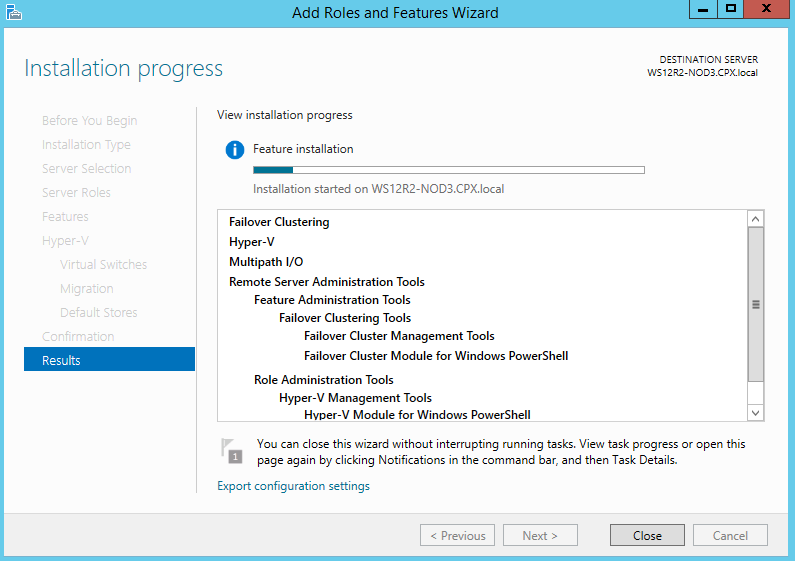This screenshot has width=795, height=561.
Task: Close window with the red X button
Action: (767, 9)
